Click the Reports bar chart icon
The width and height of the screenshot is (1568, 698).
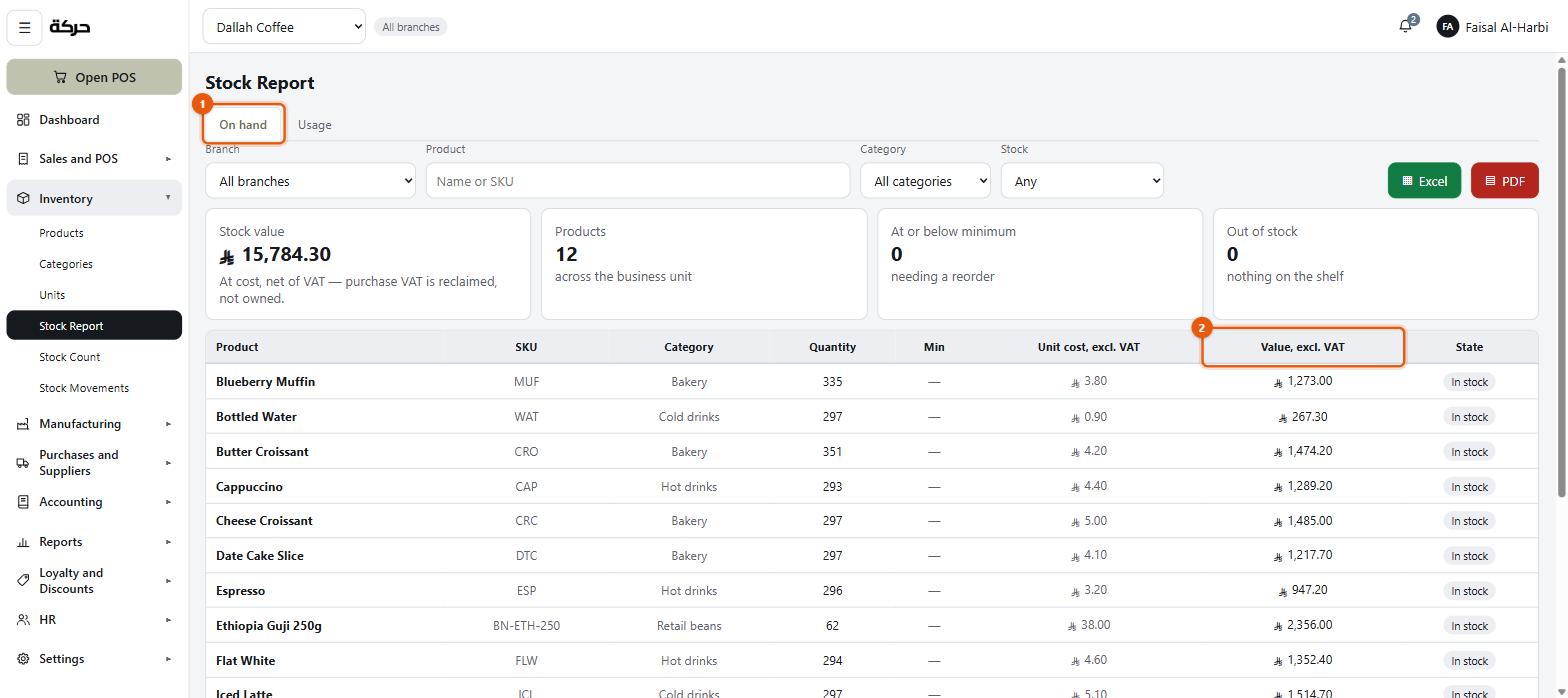(x=23, y=542)
